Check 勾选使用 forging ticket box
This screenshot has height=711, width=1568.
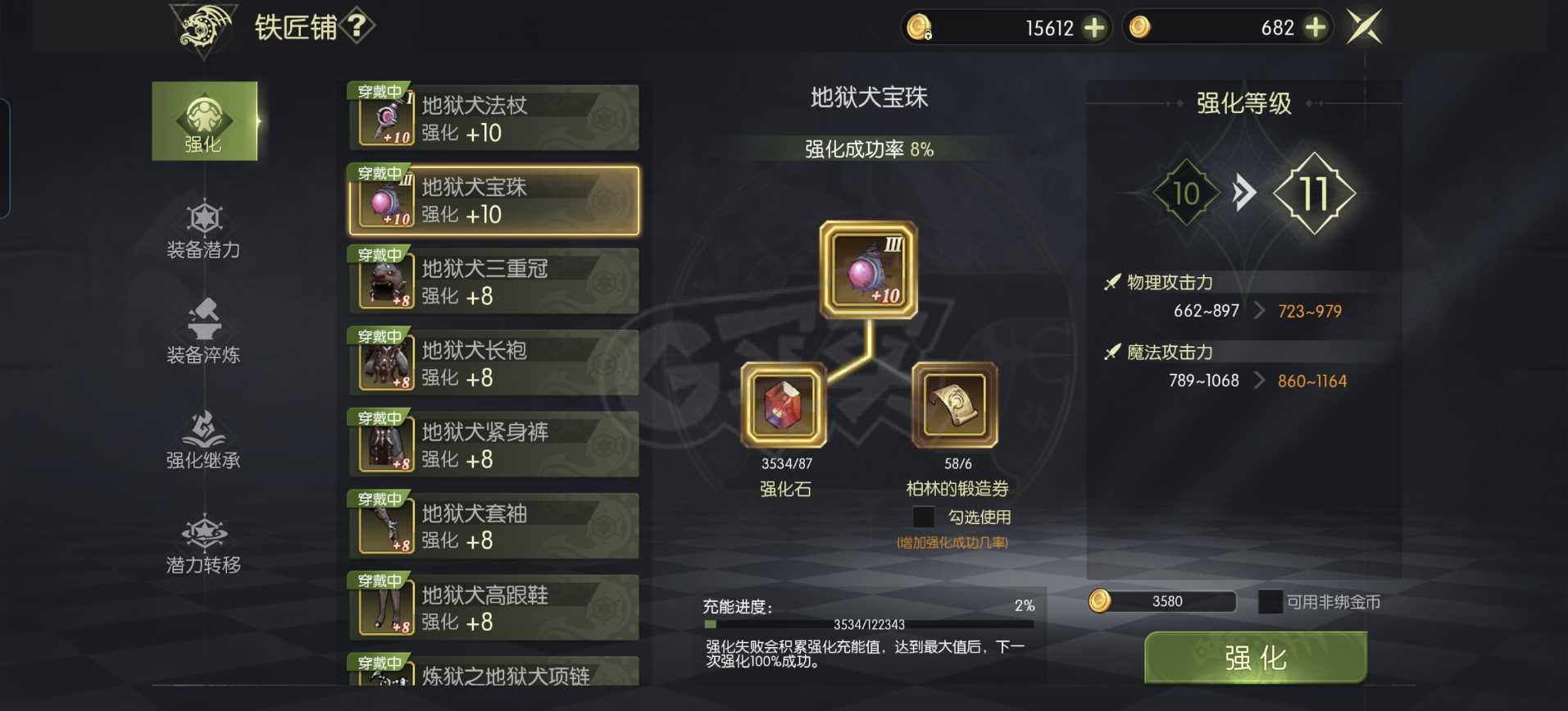[x=924, y=517]
